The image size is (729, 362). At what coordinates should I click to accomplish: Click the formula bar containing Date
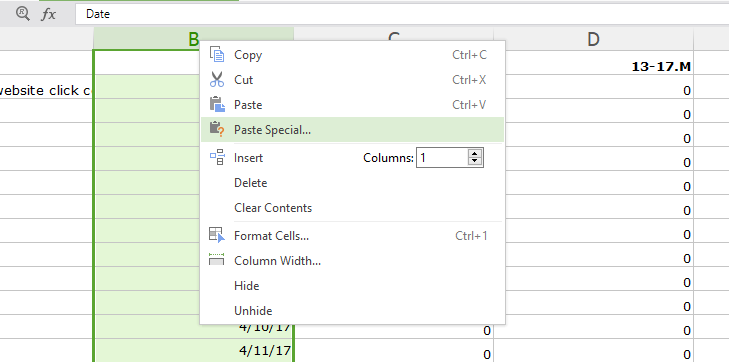click(x=402, y=14)
